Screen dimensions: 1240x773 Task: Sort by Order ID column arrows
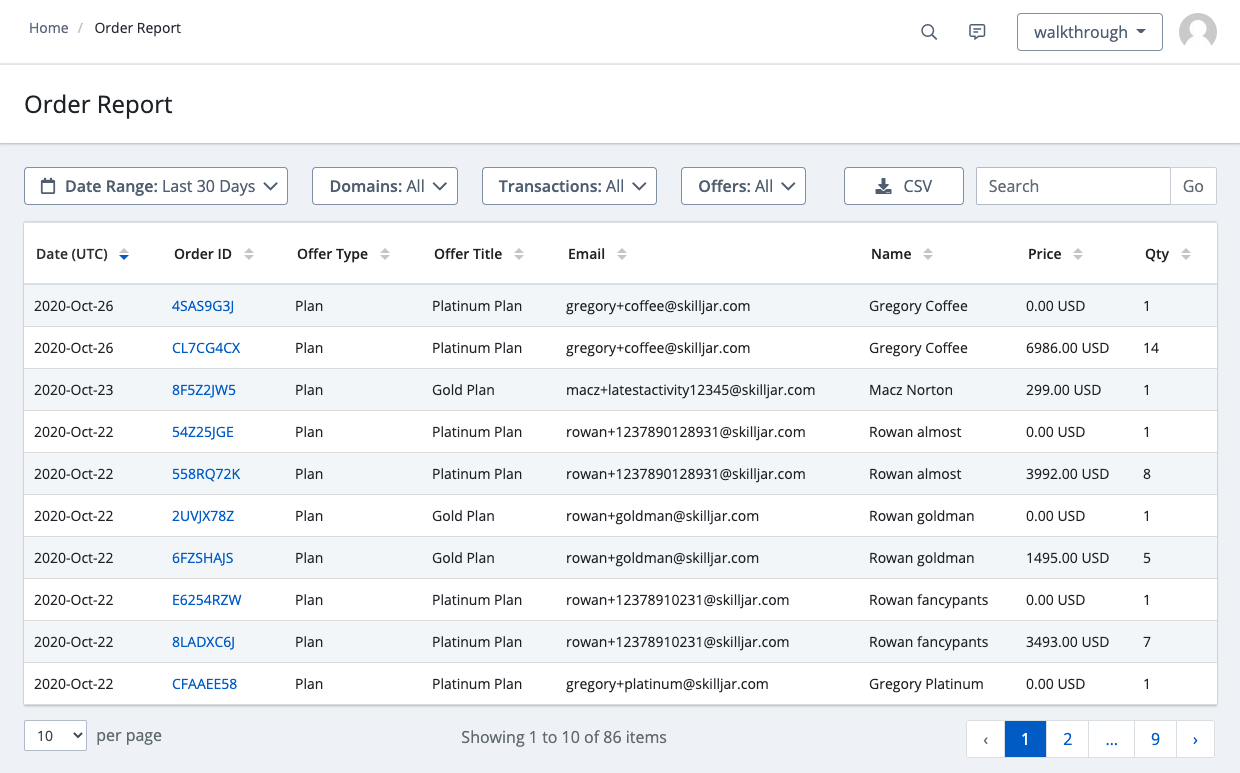coord(249,255)
